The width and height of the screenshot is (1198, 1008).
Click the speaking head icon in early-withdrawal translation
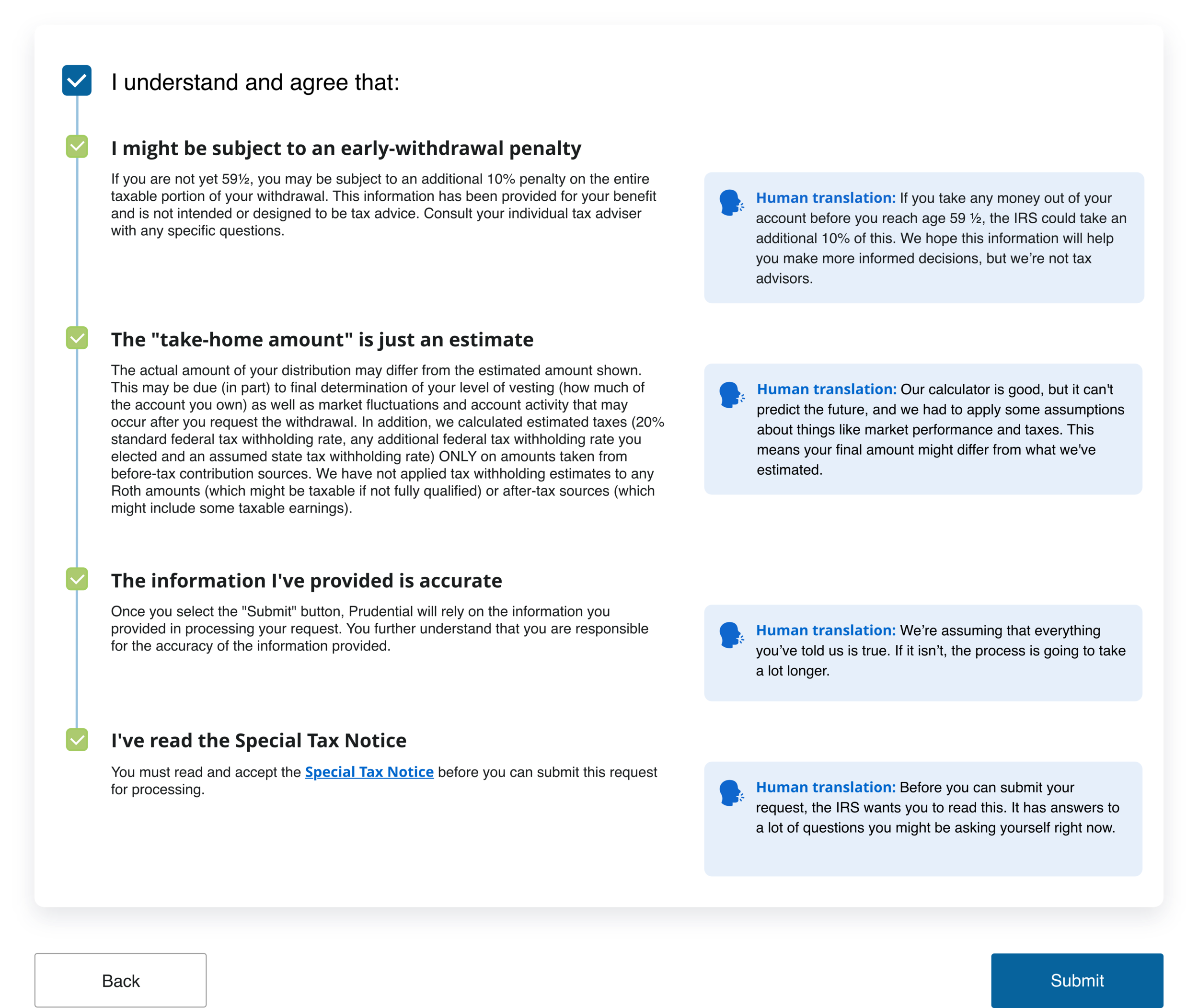point(732,203)
